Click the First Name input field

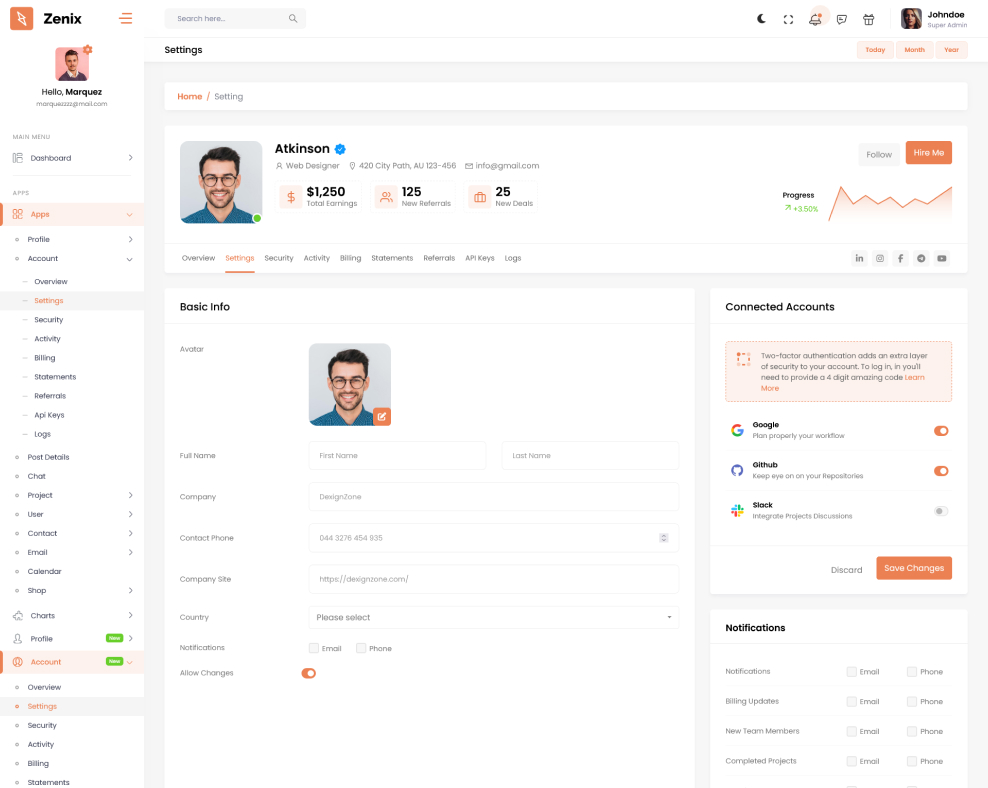click(x=397, y=456)
